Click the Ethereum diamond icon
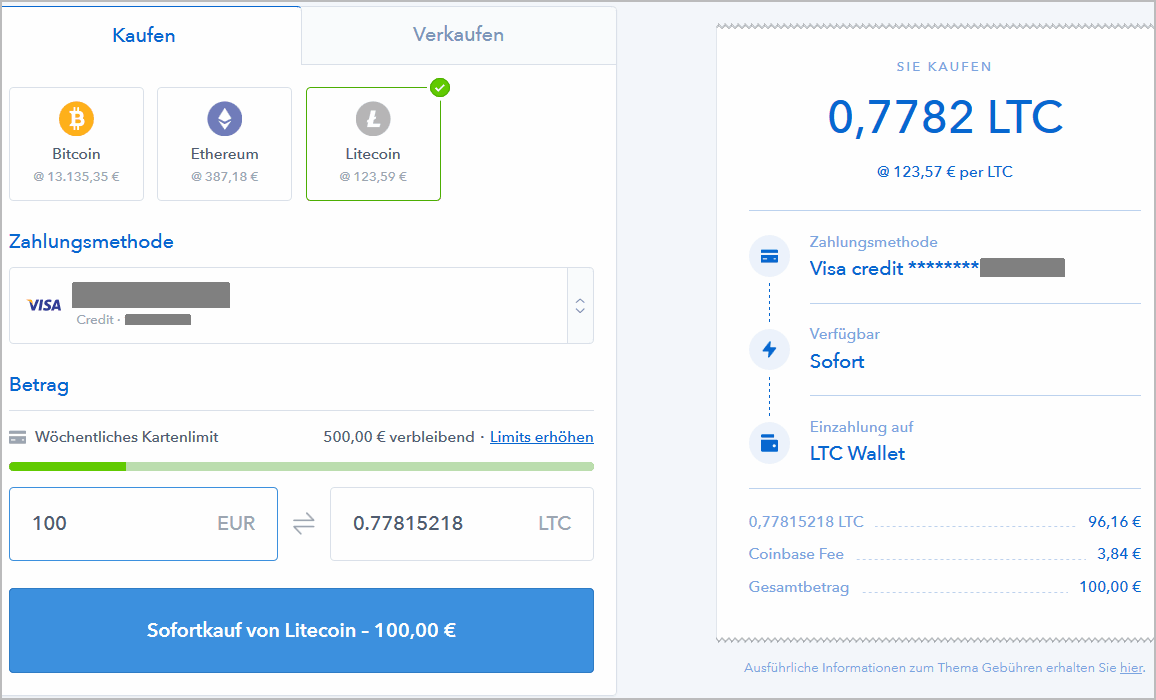This screenshot has width=1156, height=700. [225, 119]
